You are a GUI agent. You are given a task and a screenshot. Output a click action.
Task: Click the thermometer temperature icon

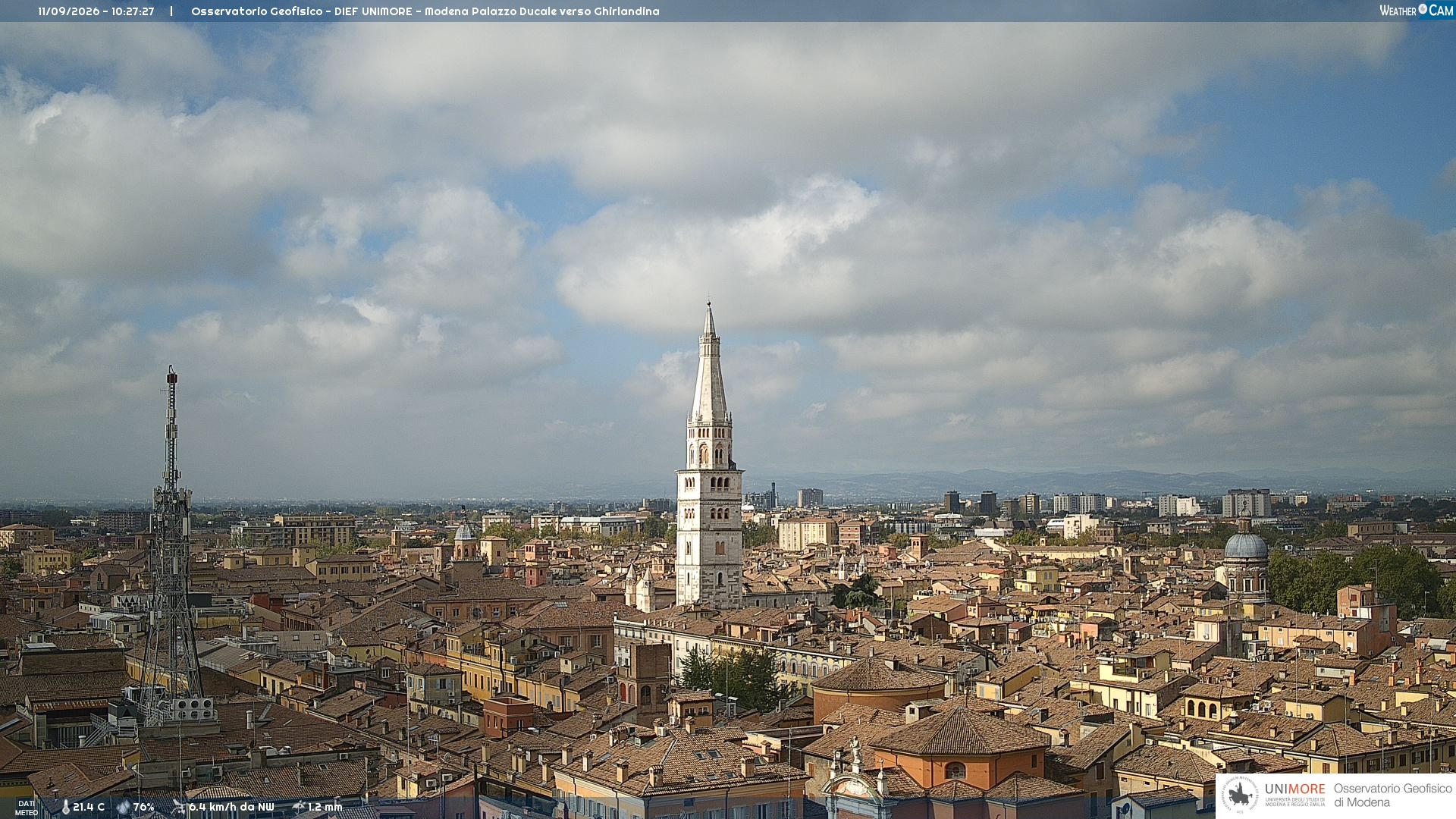[66, 808]
